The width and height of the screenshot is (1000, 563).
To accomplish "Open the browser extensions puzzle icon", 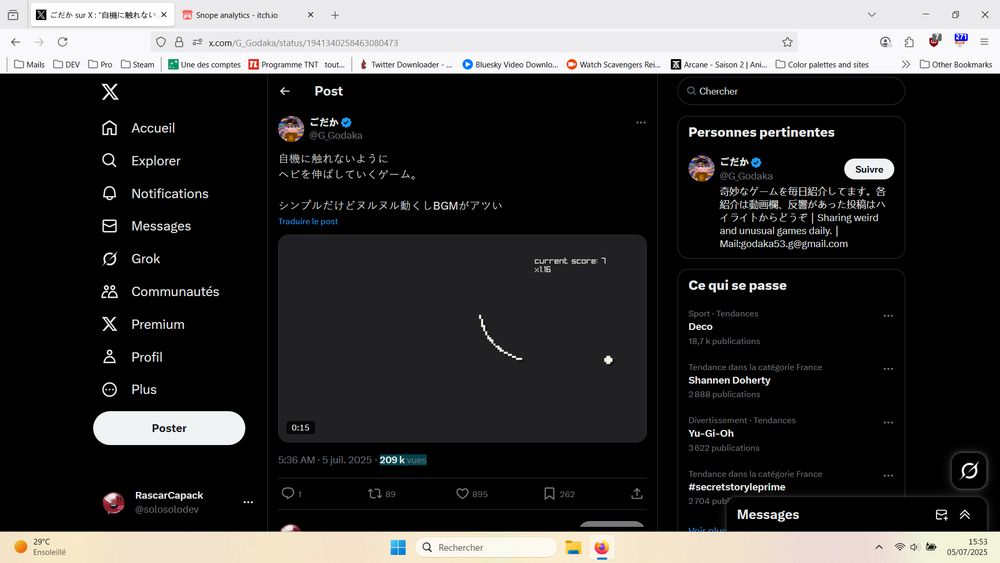I will coord(909,42).
